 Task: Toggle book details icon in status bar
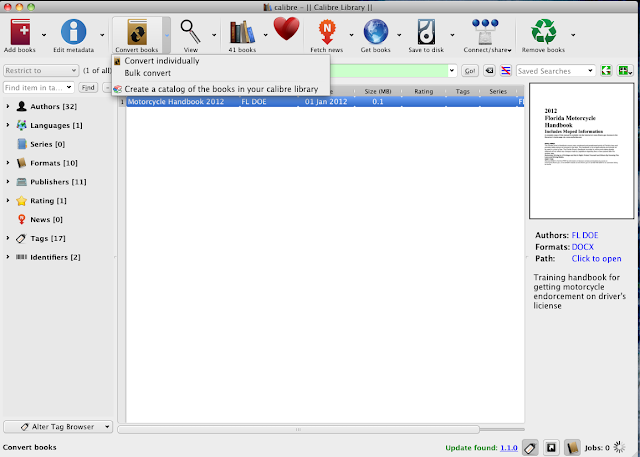572,448
